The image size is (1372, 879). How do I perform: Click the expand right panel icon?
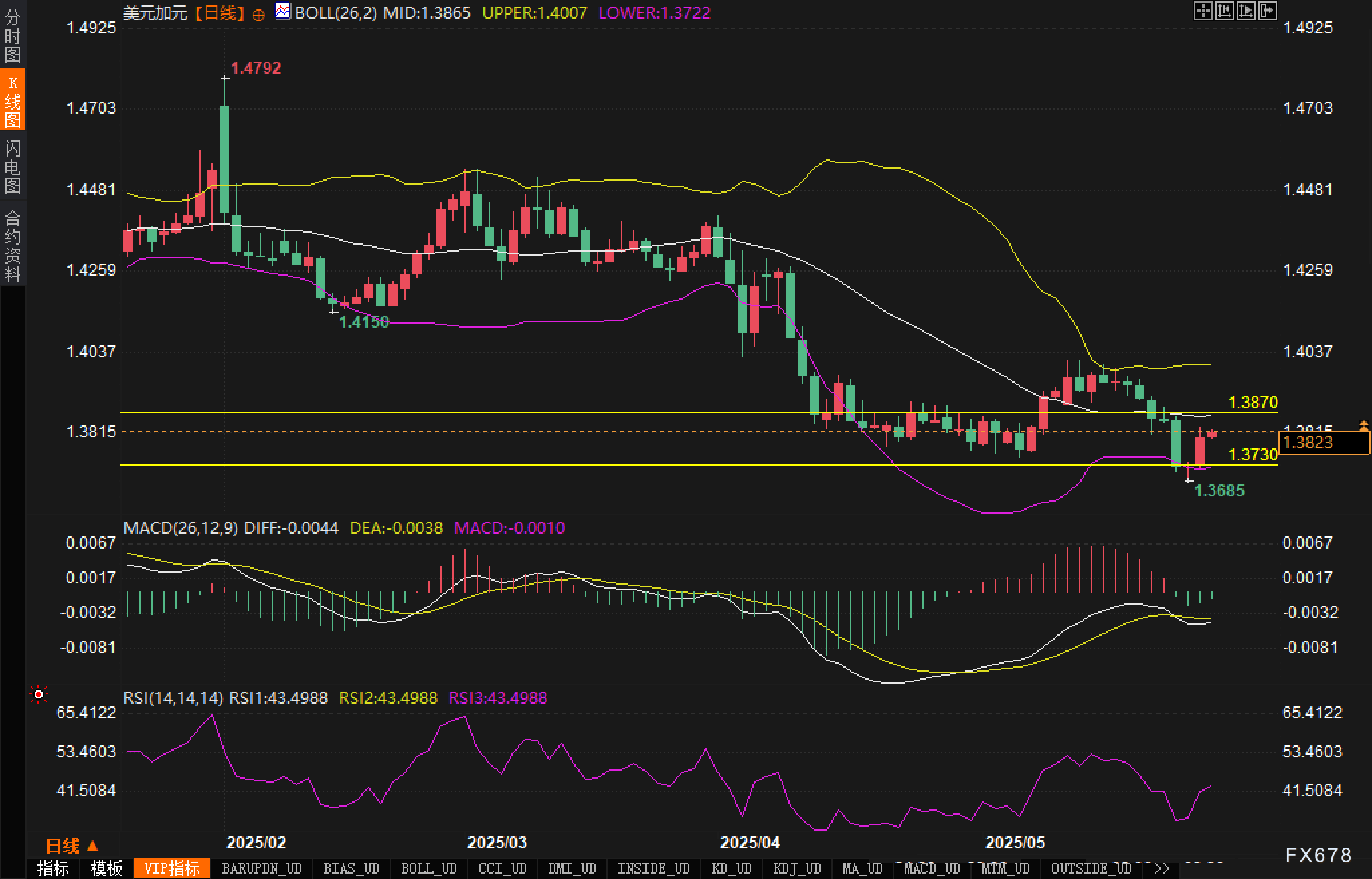point(1268,11)
